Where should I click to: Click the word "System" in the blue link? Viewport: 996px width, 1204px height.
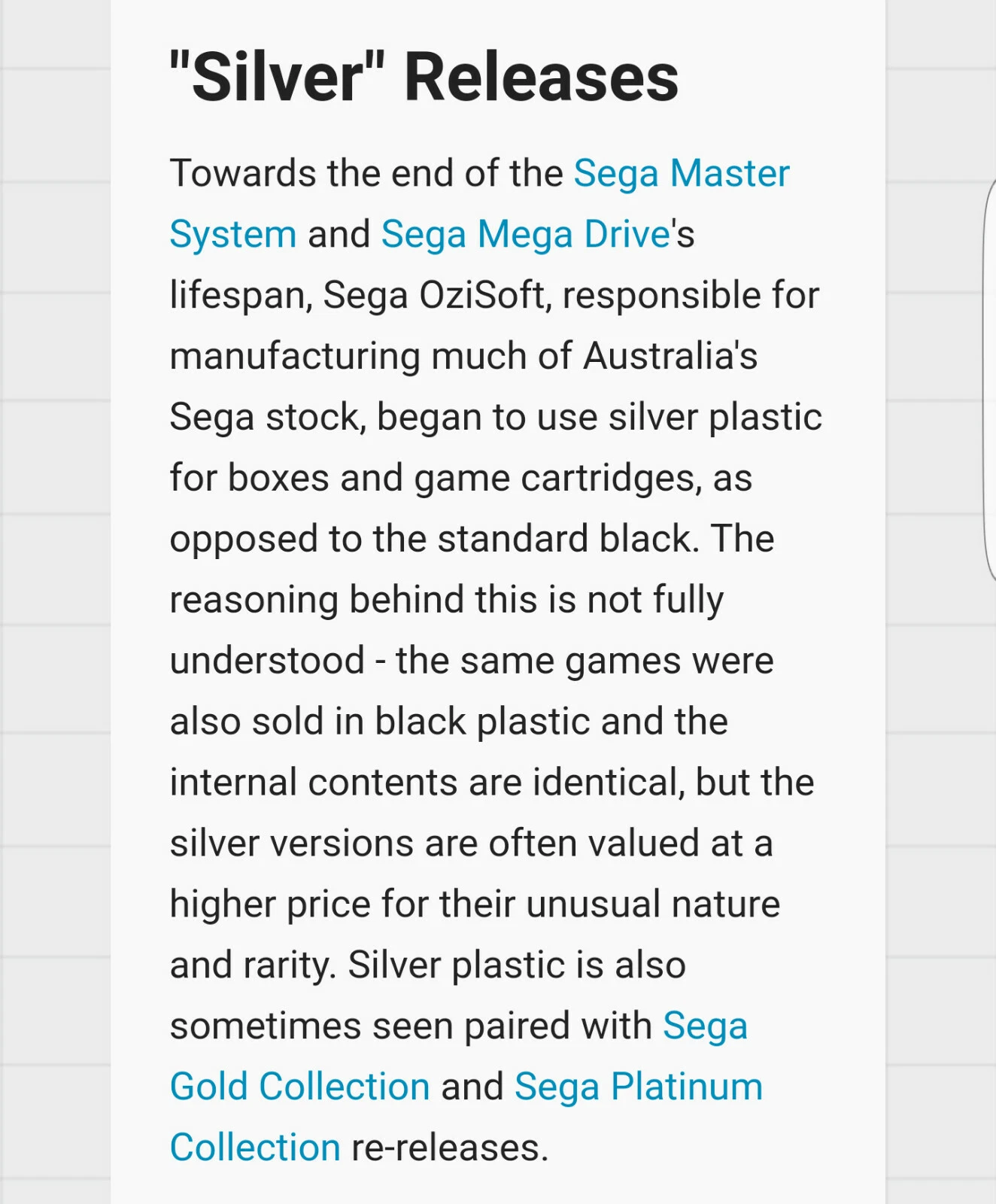pos(233,234)
